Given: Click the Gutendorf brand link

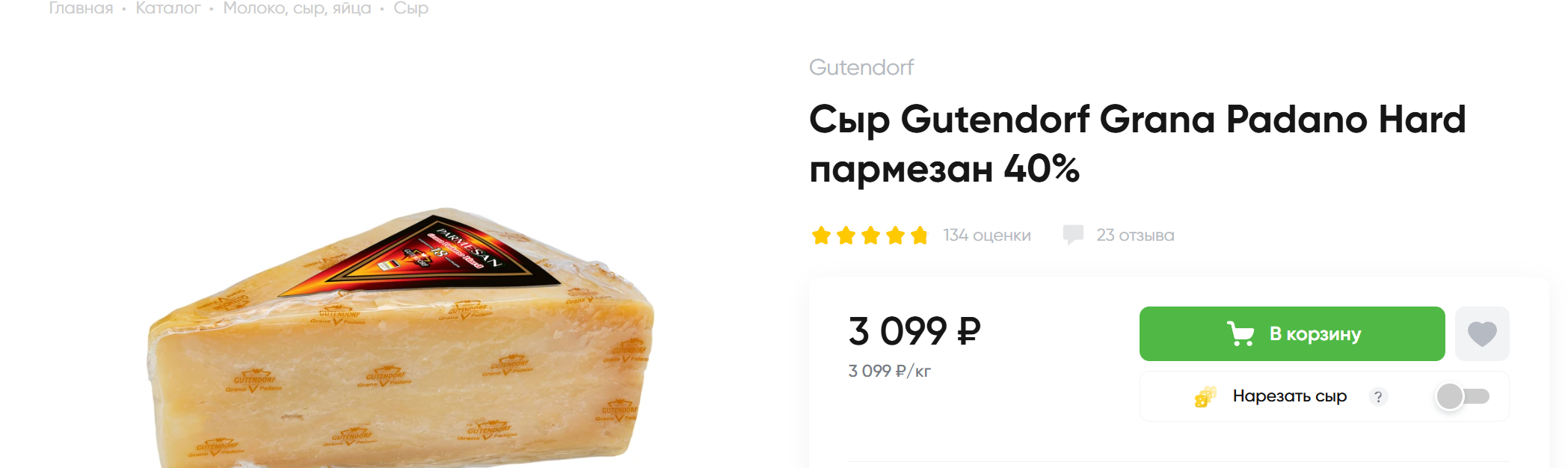Looking at the screenshot, I should pos(861,67).
